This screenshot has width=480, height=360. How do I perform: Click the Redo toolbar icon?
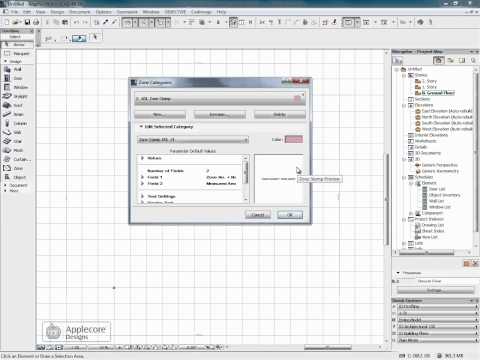click(x=85, y=22)
